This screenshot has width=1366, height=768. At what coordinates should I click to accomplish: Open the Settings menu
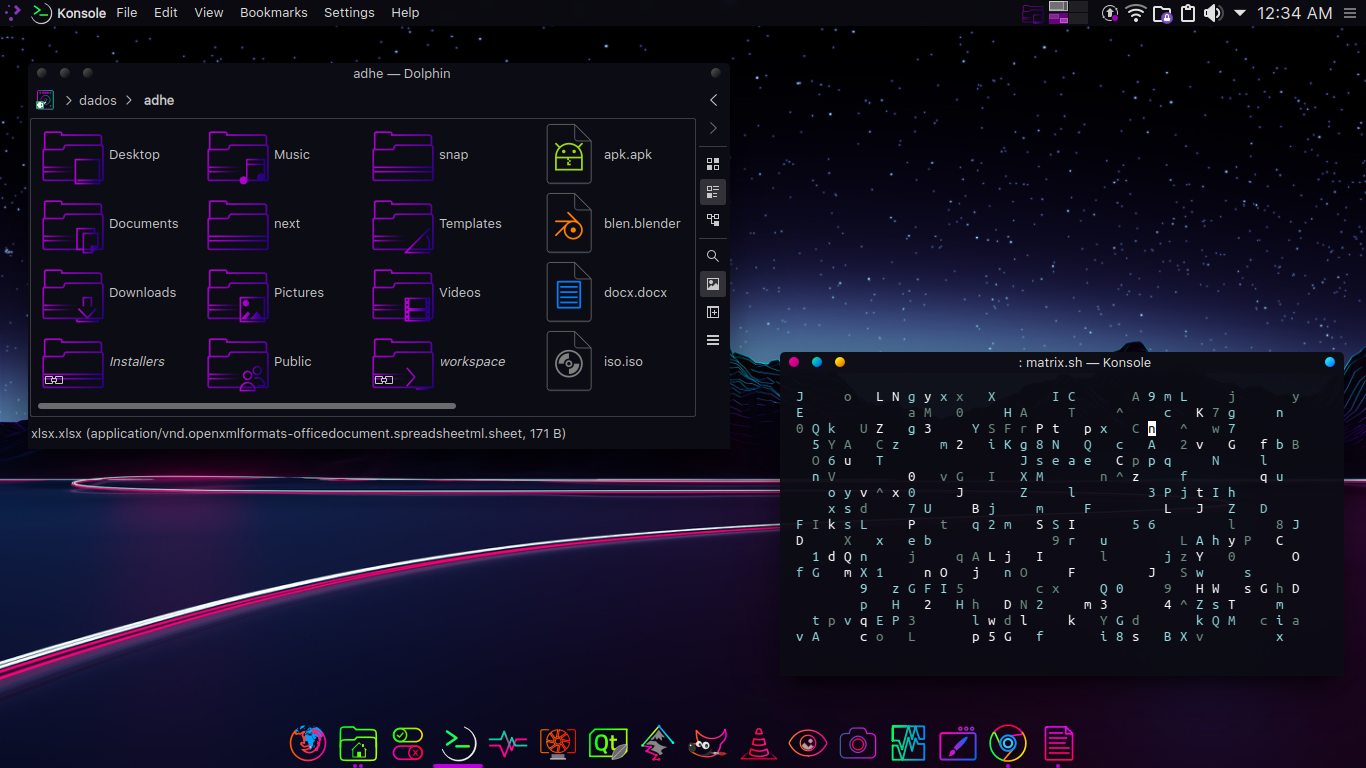click(349, 13)
